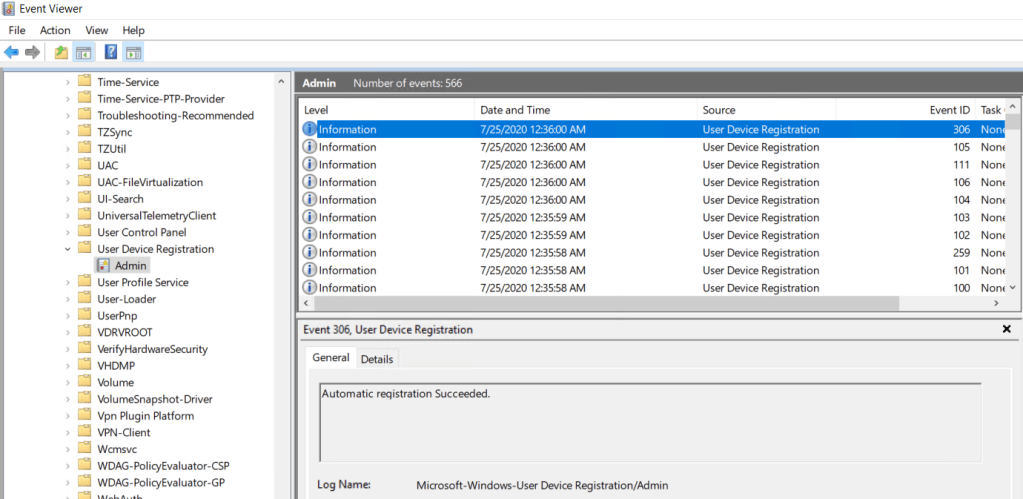Open the View menu
Image resolution: width=1023 pixels, height=499 pixels.
coord(97,30)
